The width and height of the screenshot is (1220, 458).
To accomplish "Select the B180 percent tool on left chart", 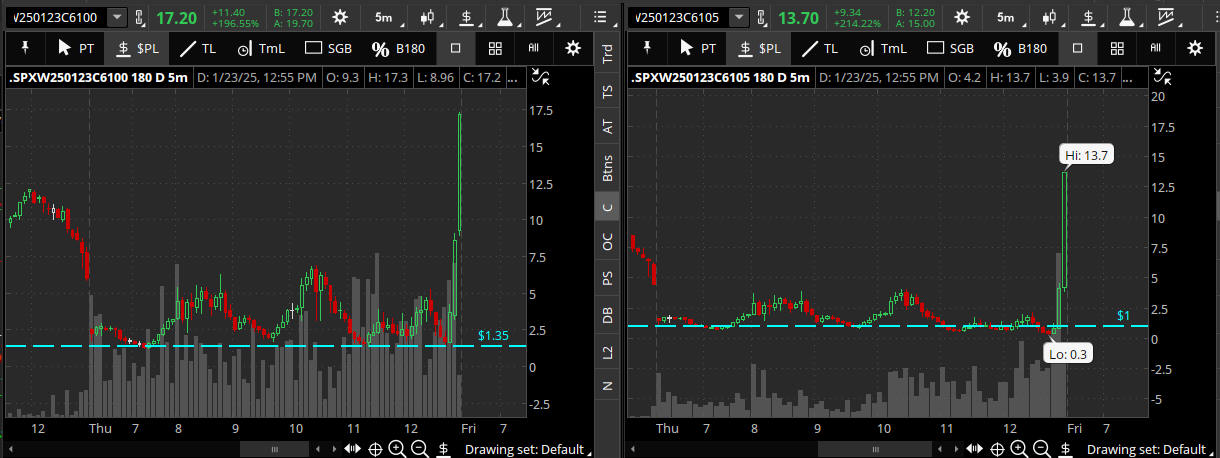I will [x=400, y=48].
